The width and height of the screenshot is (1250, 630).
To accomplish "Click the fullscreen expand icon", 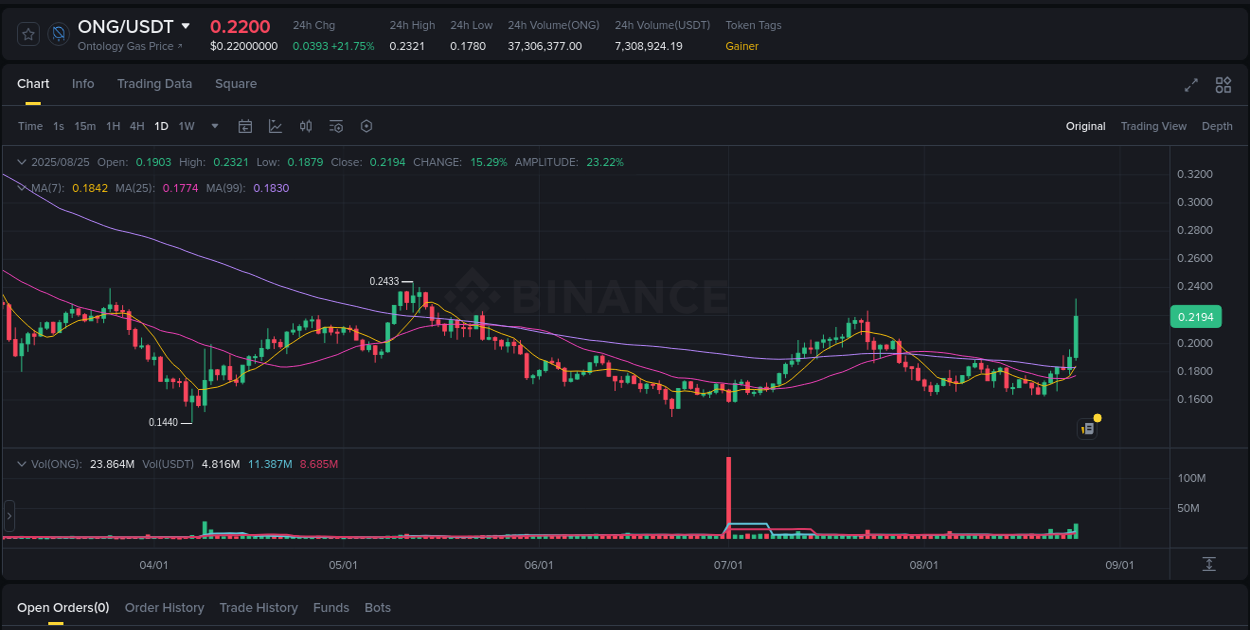I will 1190,86.
